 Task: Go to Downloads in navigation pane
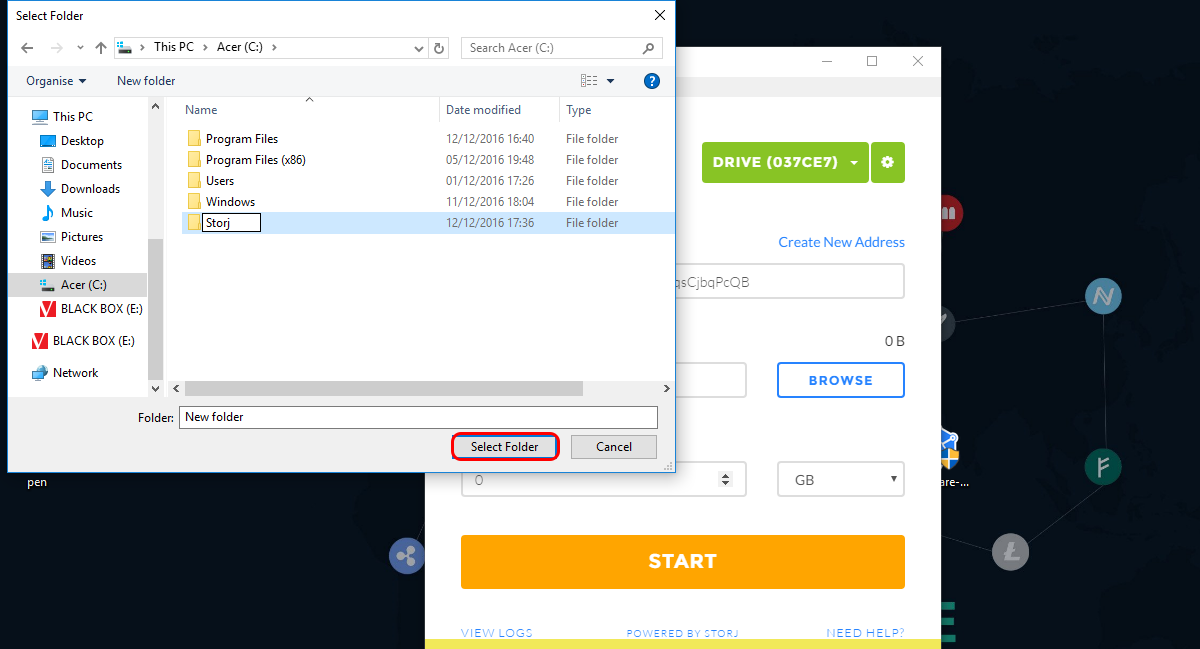(90, 189)
